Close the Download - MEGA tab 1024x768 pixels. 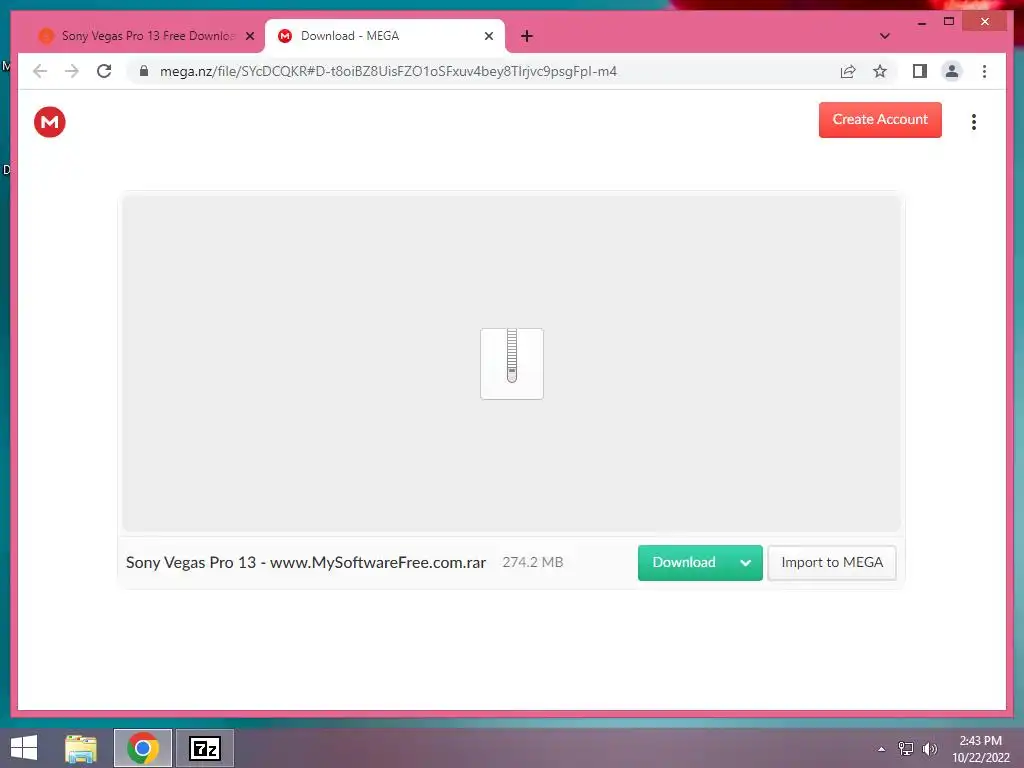488,36
